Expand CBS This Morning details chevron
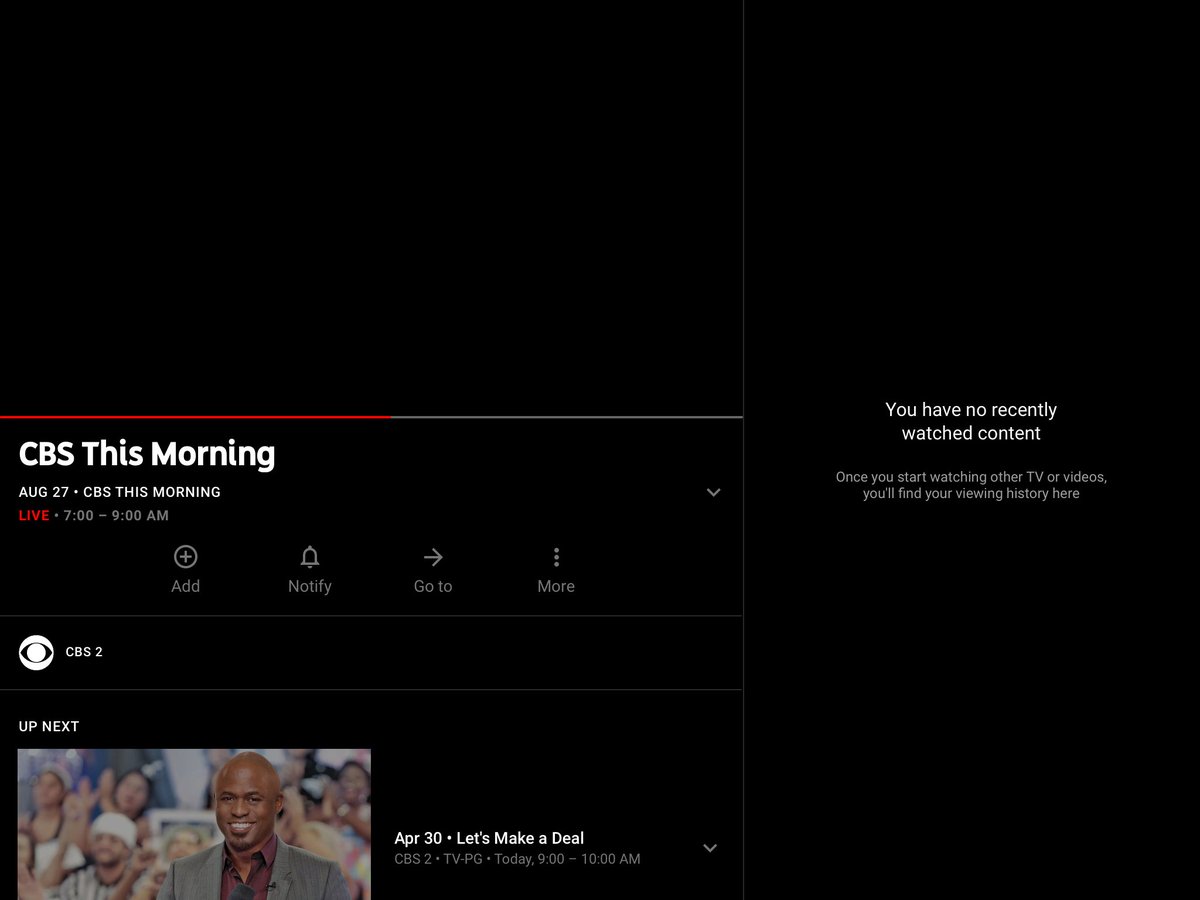This screenshot has width=1200, height=900. click(x=713, y=492)
